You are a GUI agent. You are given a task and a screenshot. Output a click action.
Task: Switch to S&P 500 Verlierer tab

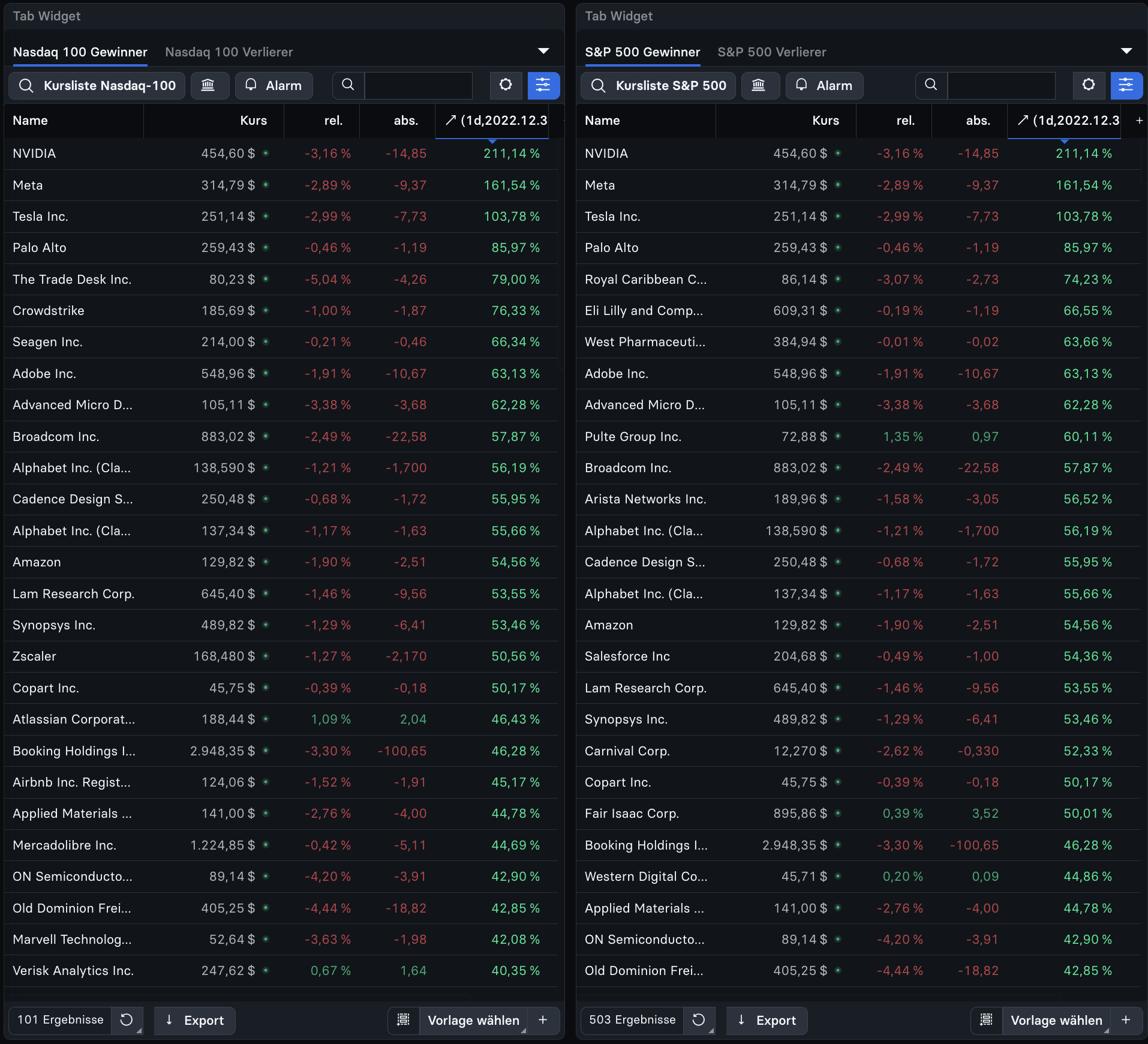772,52
